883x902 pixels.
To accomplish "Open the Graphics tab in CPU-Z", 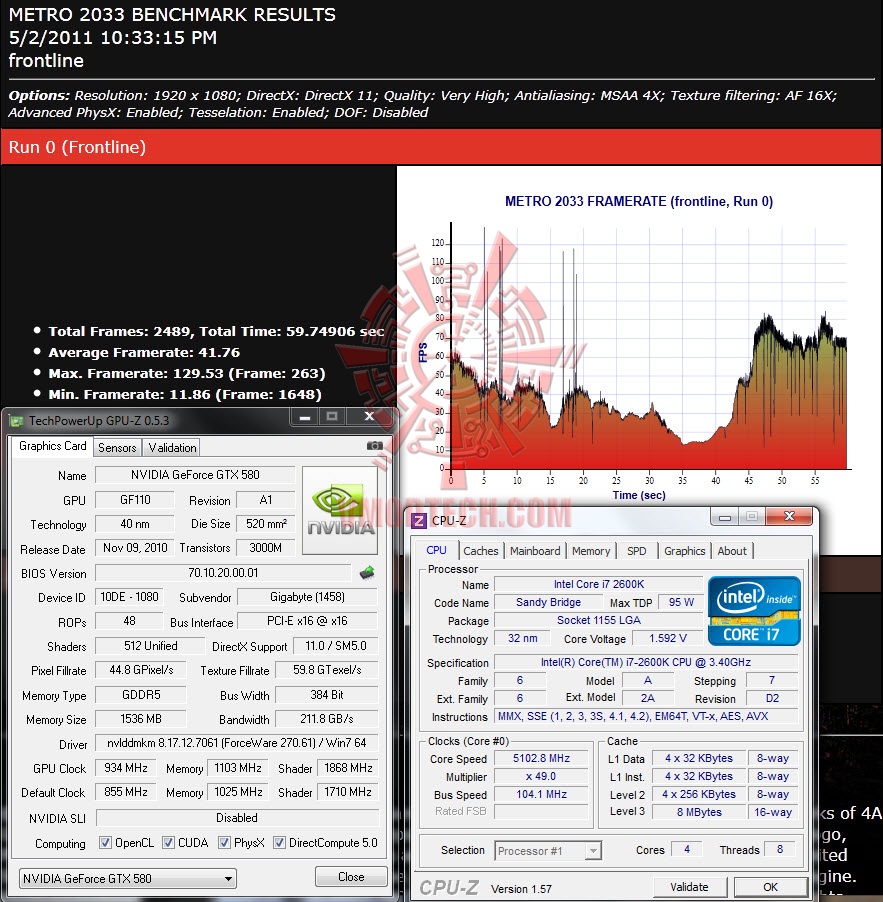I will 685,551.
